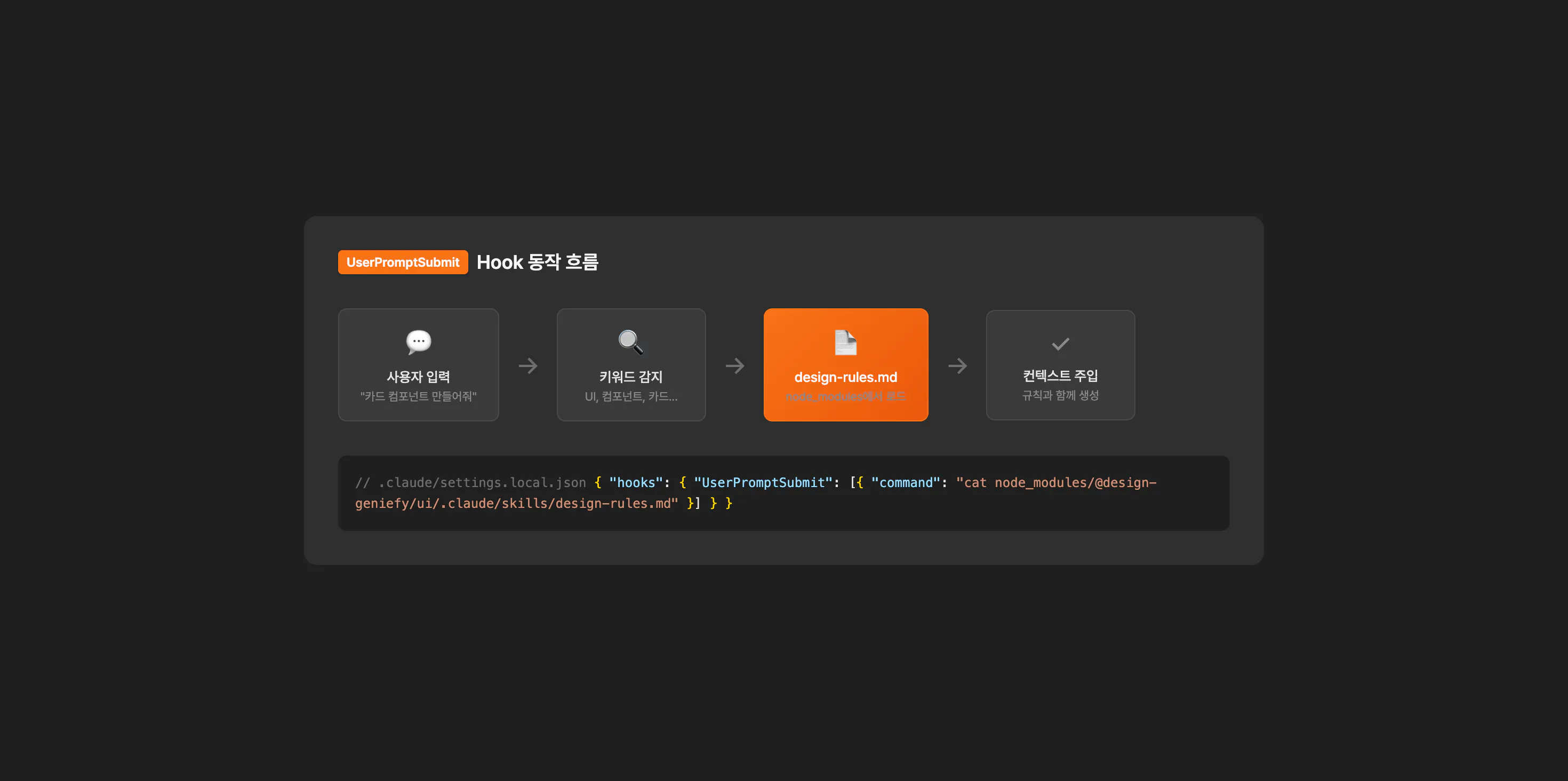Click the Hook 동작 흐름 heading
This screenshot has width=1568, height=781.
[x=538, y=262]
